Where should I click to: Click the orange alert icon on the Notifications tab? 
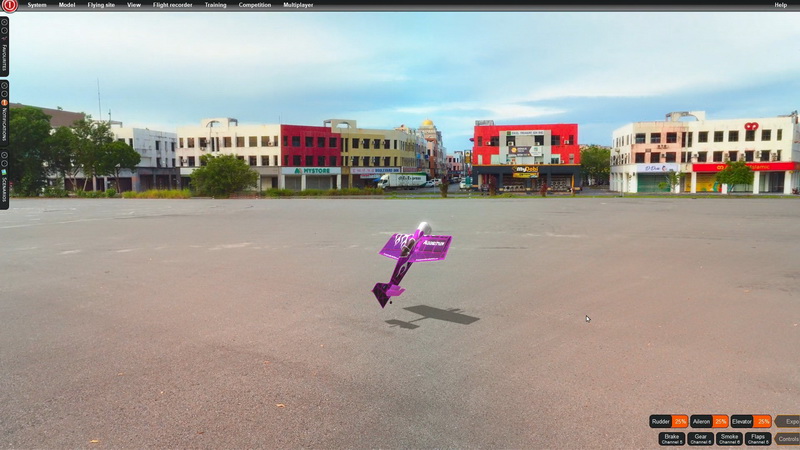tap(4, 103)
